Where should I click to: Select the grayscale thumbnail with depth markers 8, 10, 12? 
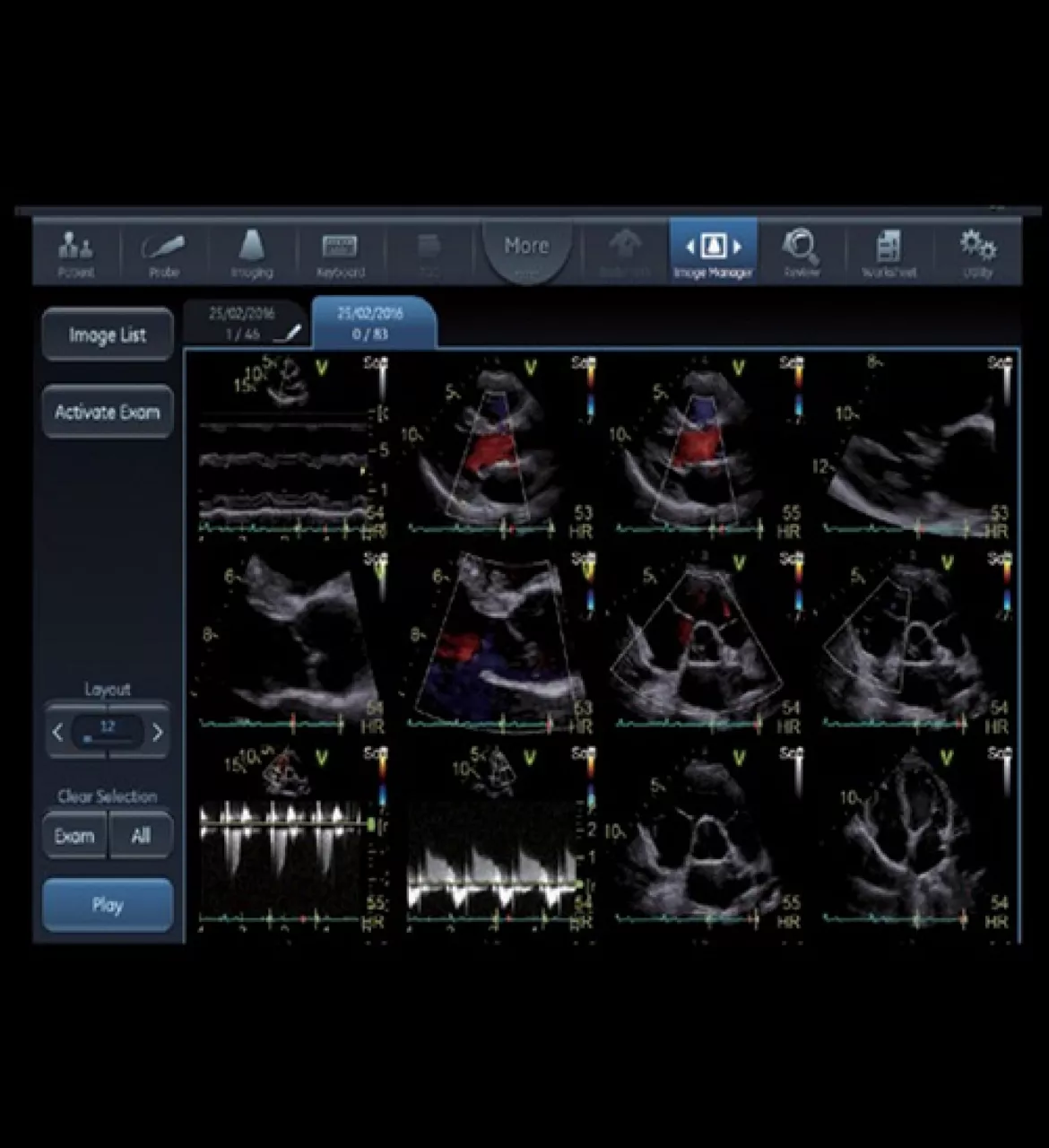coord(914,447)
